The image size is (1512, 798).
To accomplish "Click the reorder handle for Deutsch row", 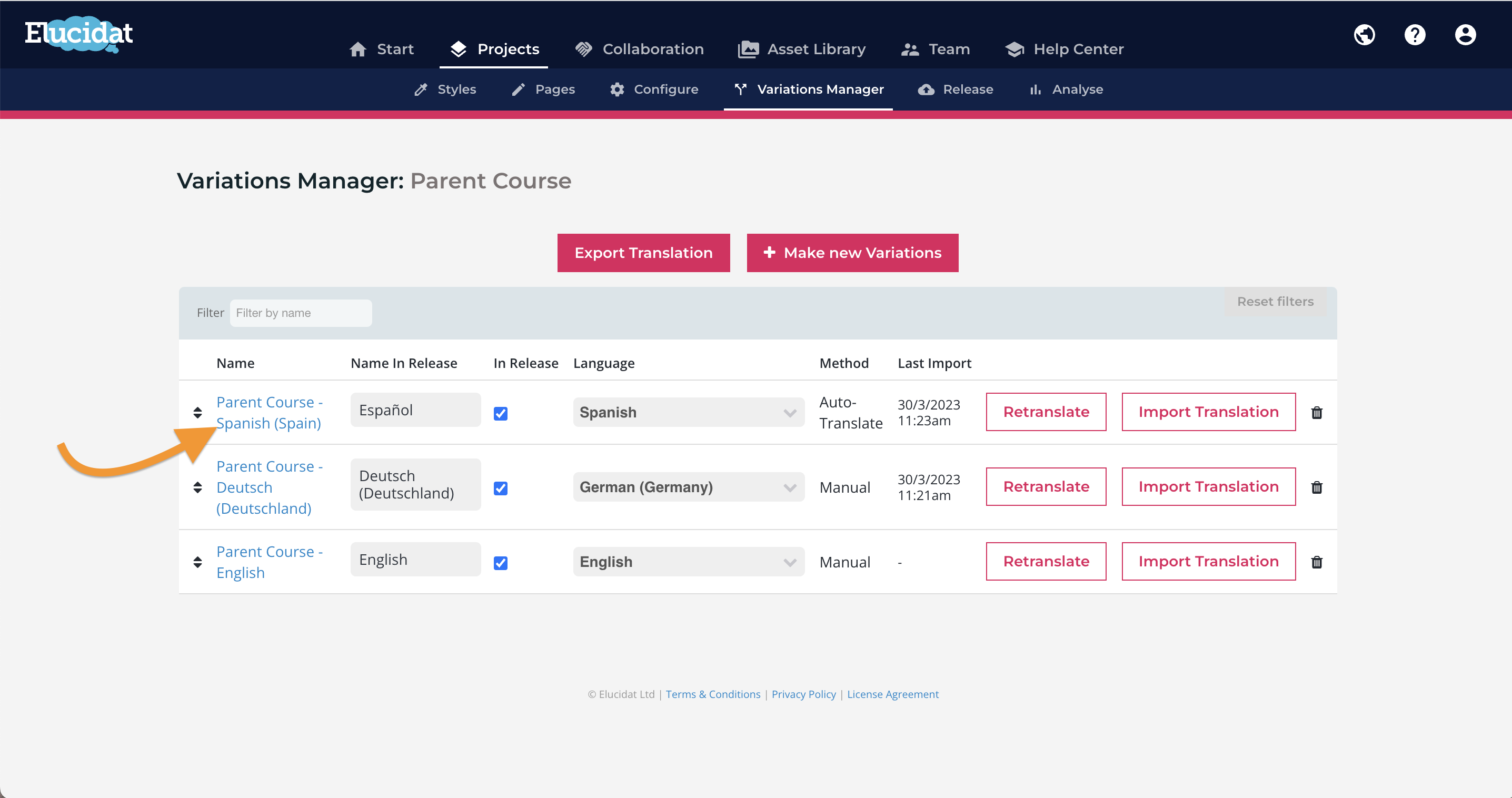I will click(x=198, y=487).
